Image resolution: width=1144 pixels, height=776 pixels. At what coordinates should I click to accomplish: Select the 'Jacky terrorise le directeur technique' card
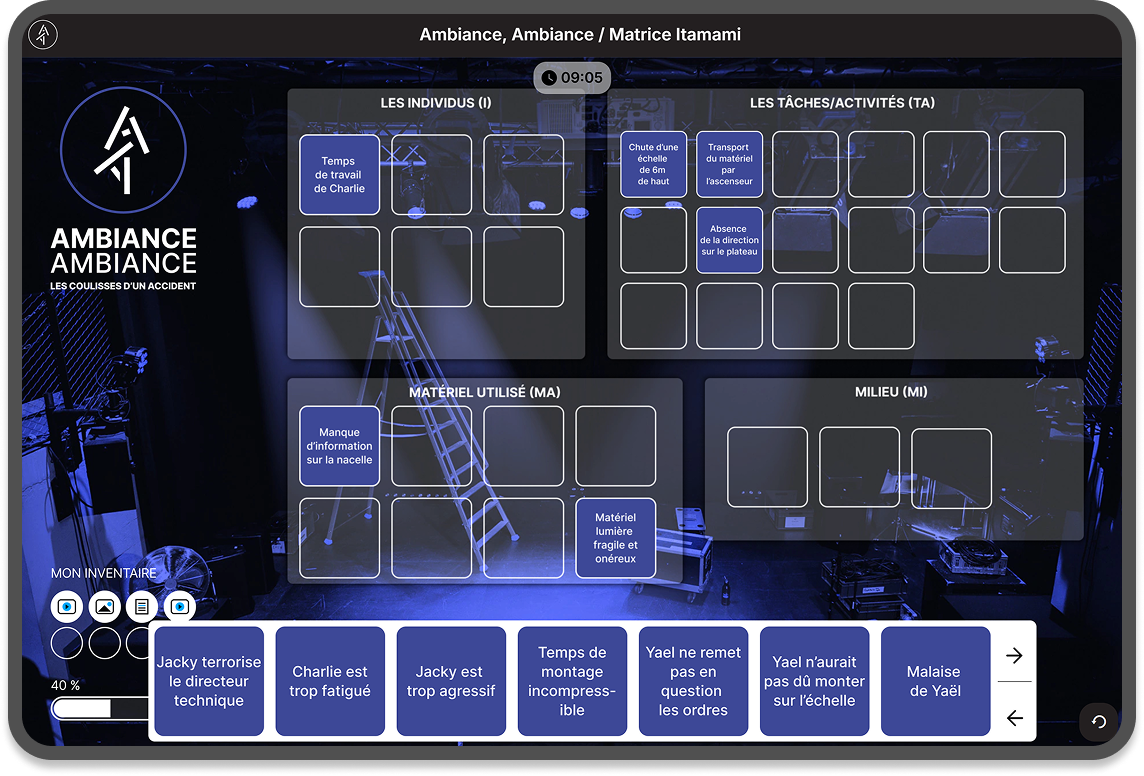(209, 681)
